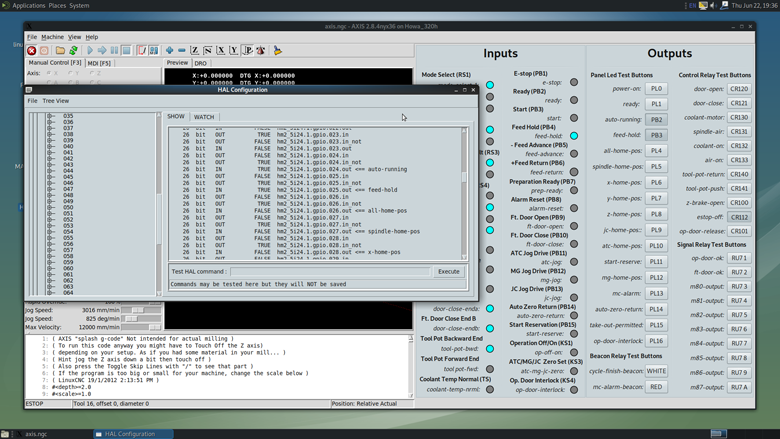
Task: Run the program with the play icon
Action: pyautogui.click(x=90, y=51)
